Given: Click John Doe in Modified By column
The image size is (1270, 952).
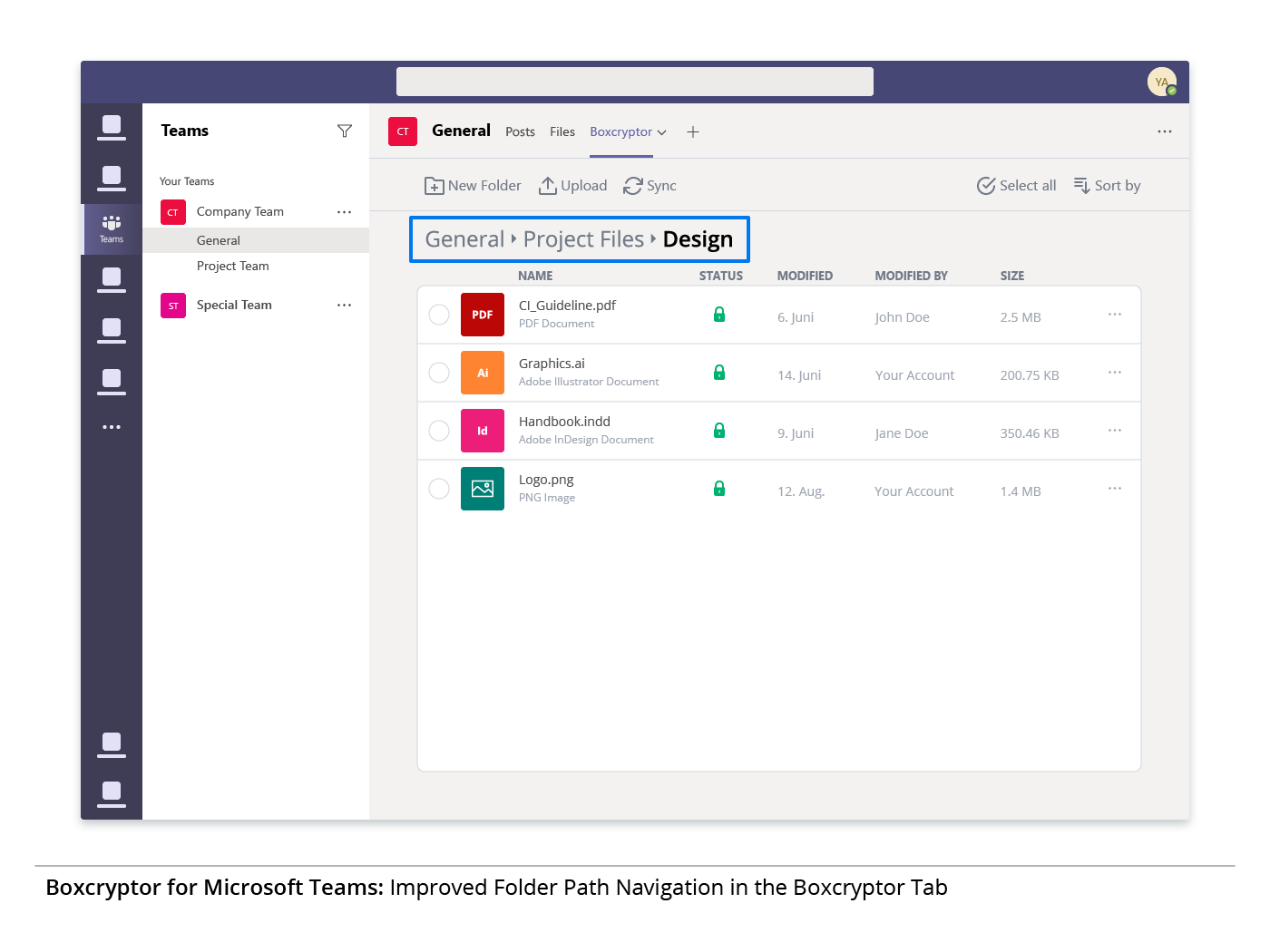Looking at the screenshot, I should tap(902, 317).
